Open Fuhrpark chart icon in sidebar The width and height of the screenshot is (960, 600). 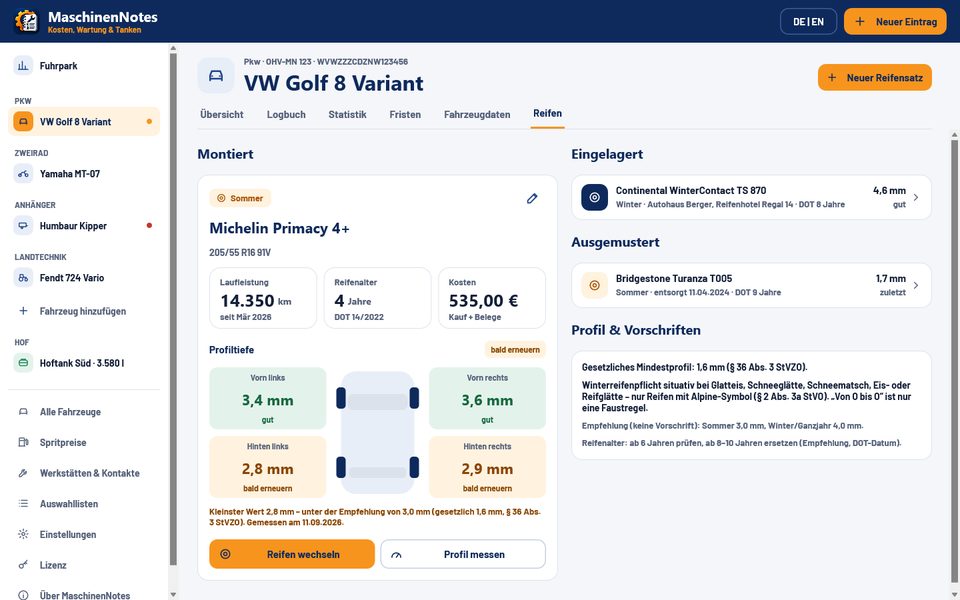[23, 66]
